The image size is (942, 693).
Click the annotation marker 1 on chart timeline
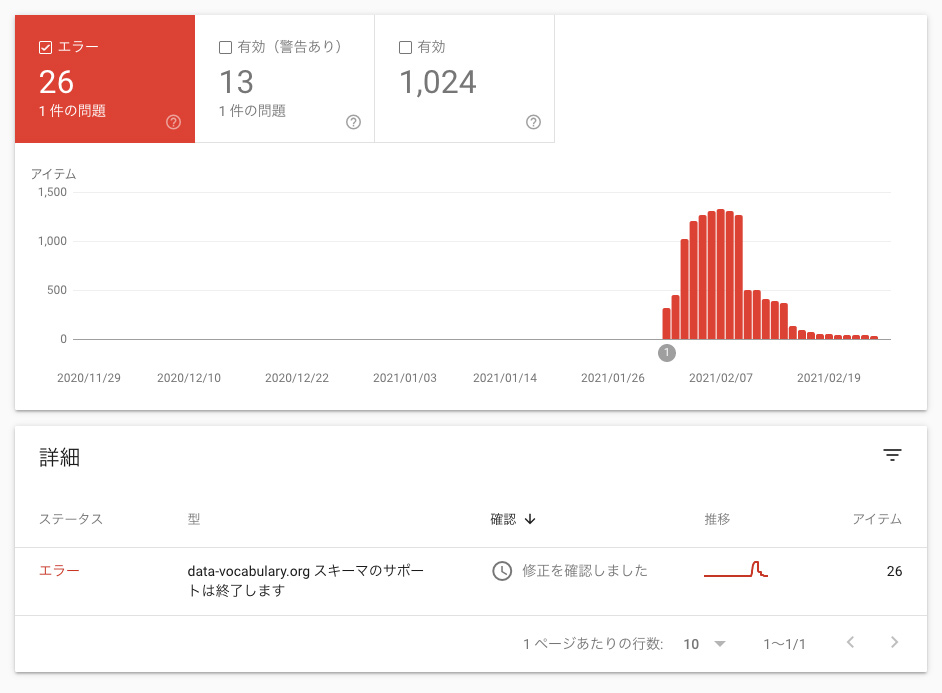pos(667,353)
